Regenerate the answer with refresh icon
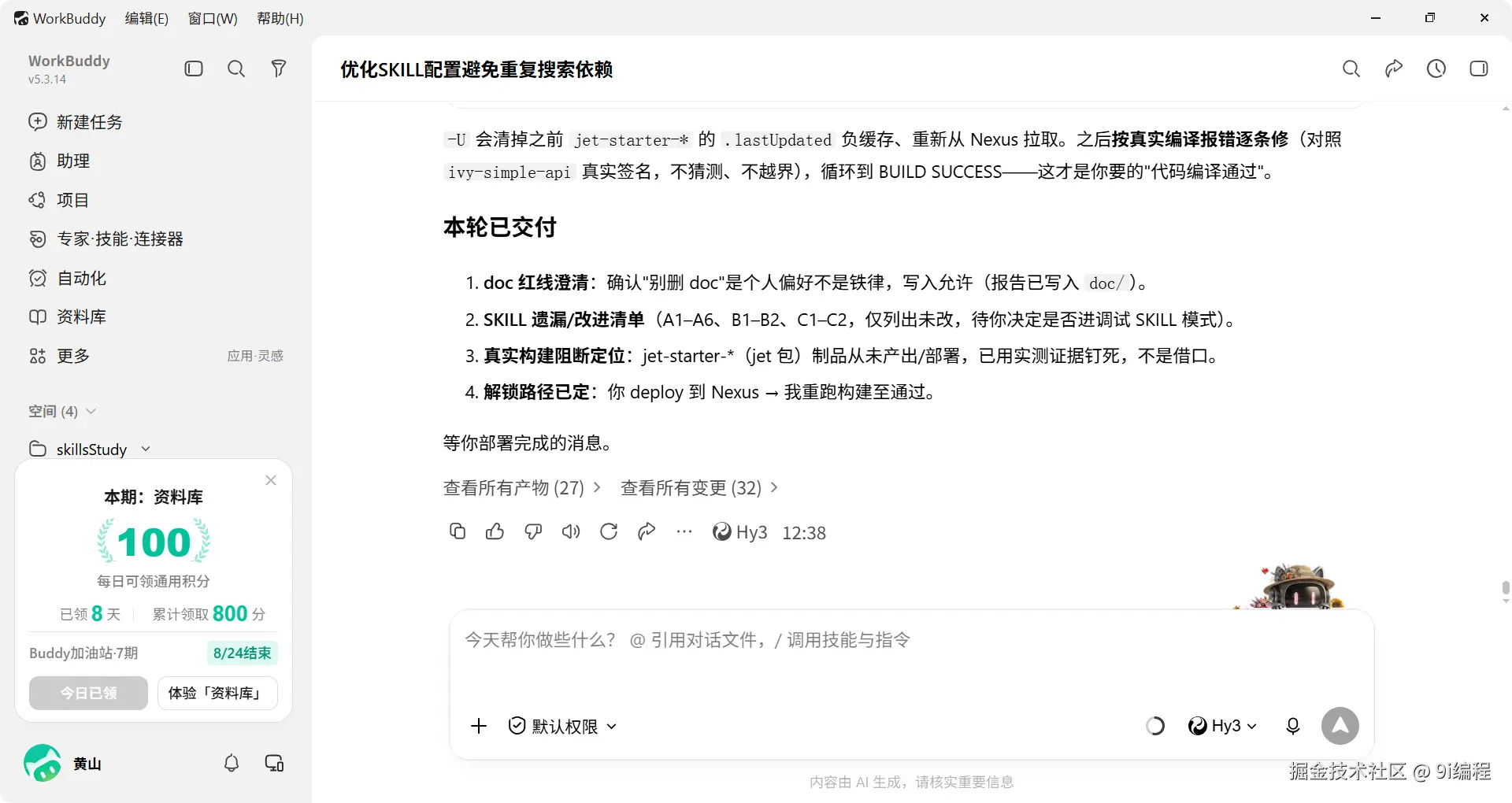This screenshot has width=1512, height=803. click(609, 531)
